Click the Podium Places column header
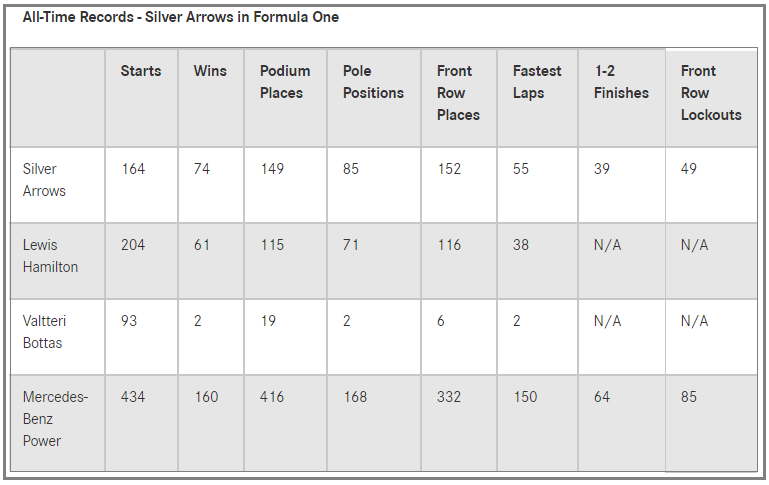Viewport: 769px width, 485px height. coord(285,82)
